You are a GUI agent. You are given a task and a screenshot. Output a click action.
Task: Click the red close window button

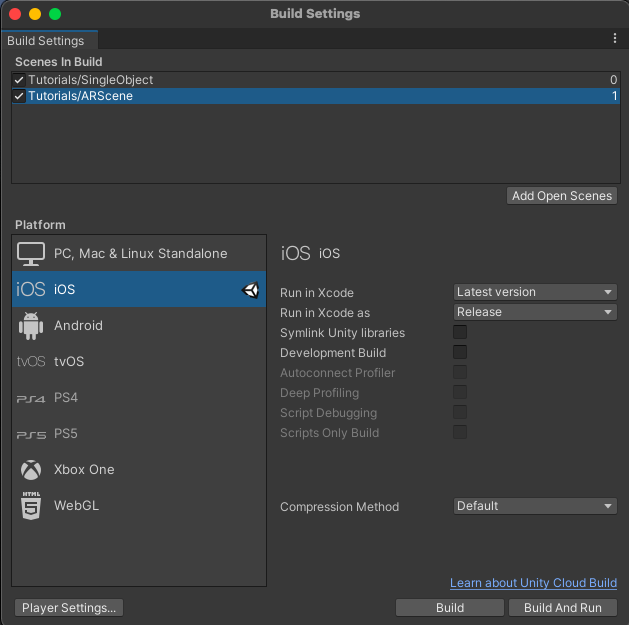click(15, 14)
